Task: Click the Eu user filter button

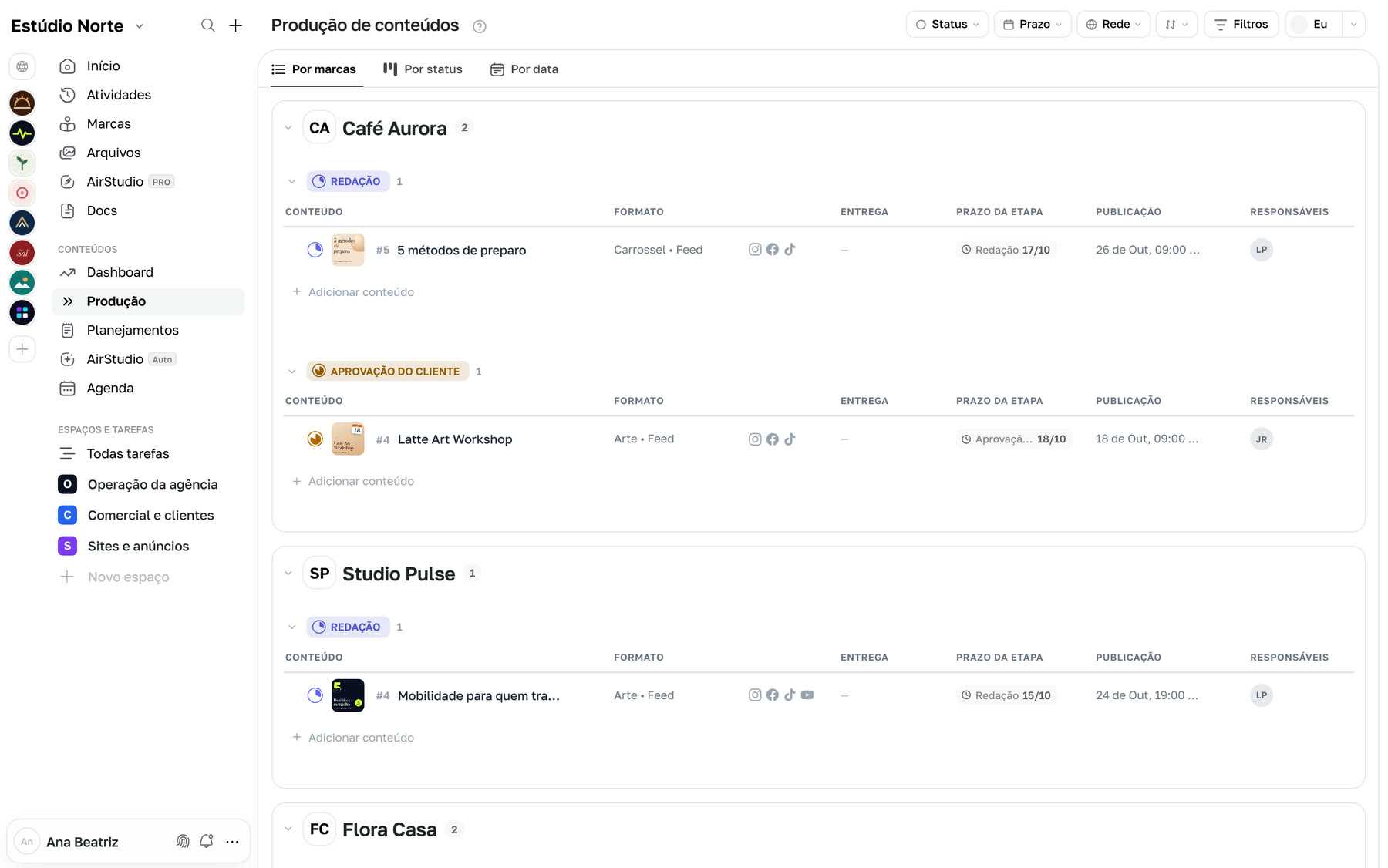Action: pos(1313,25)
